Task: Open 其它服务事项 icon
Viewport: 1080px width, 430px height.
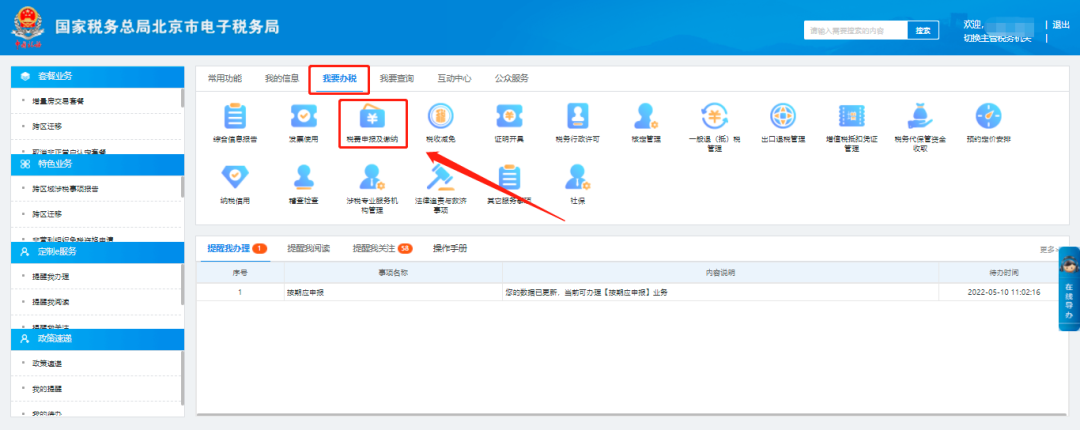Action: click(x=509, y=177)
